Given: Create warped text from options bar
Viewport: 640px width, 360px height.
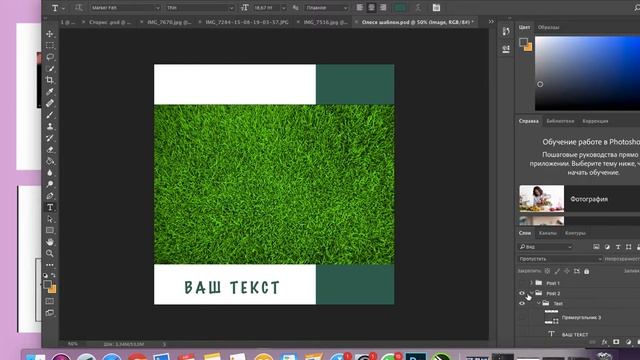Looking at the screenshot, I should (418, 7).
